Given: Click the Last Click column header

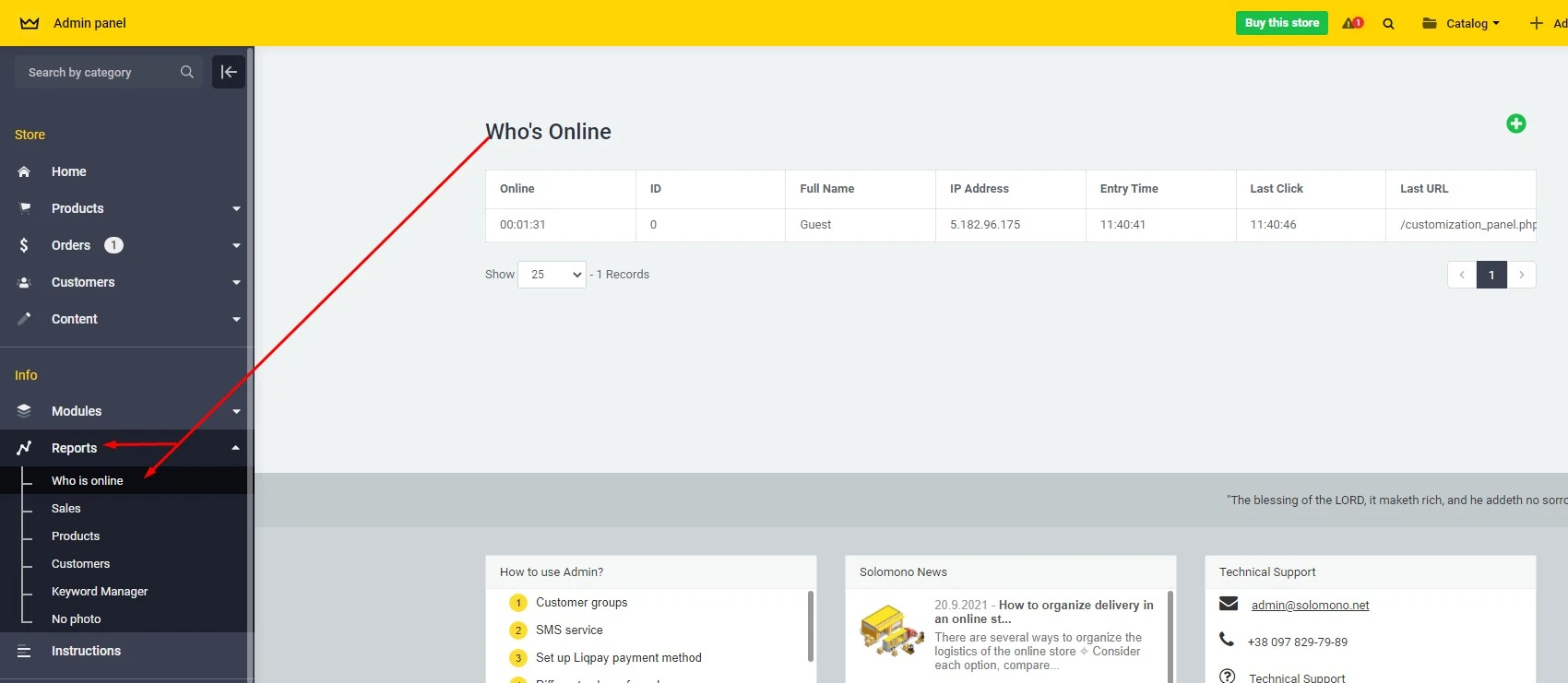Looking at the screenshot, I should [1277, 189].
